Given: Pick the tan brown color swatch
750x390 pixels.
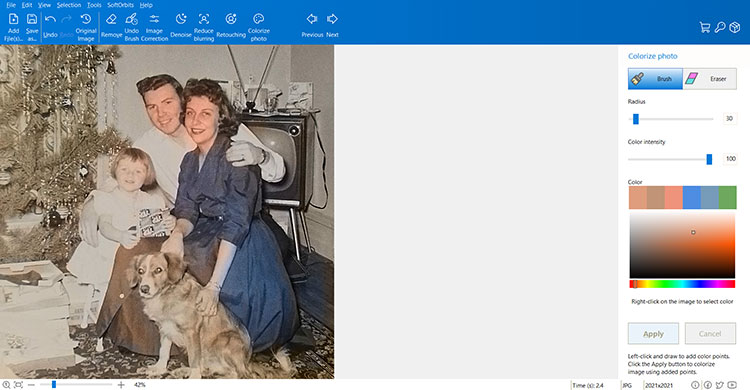Looking at the screenshot, I should pyautogui.click(x=656, y=198).
